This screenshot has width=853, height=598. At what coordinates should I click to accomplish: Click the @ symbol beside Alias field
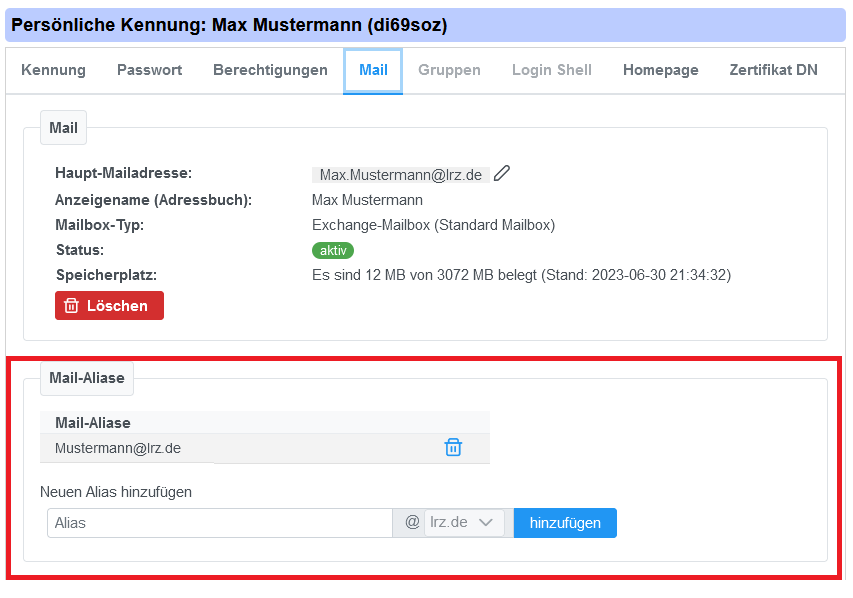point(412,522)
